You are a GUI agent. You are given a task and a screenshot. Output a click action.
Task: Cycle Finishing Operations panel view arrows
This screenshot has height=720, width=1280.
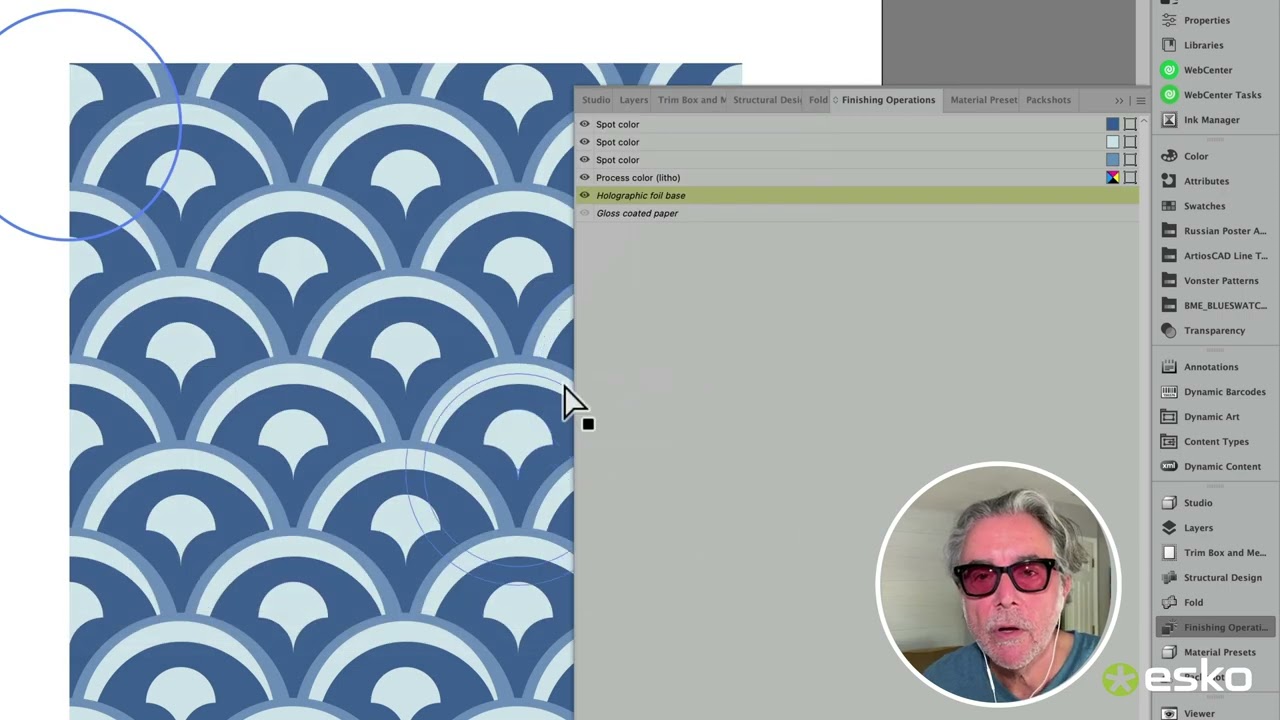pos(834,100)
